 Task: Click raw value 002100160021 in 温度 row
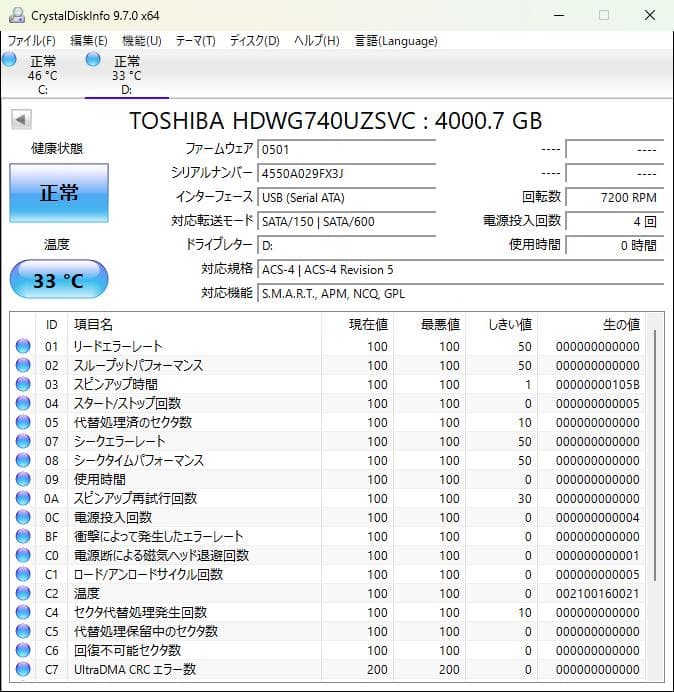click(x=597, y=593)
